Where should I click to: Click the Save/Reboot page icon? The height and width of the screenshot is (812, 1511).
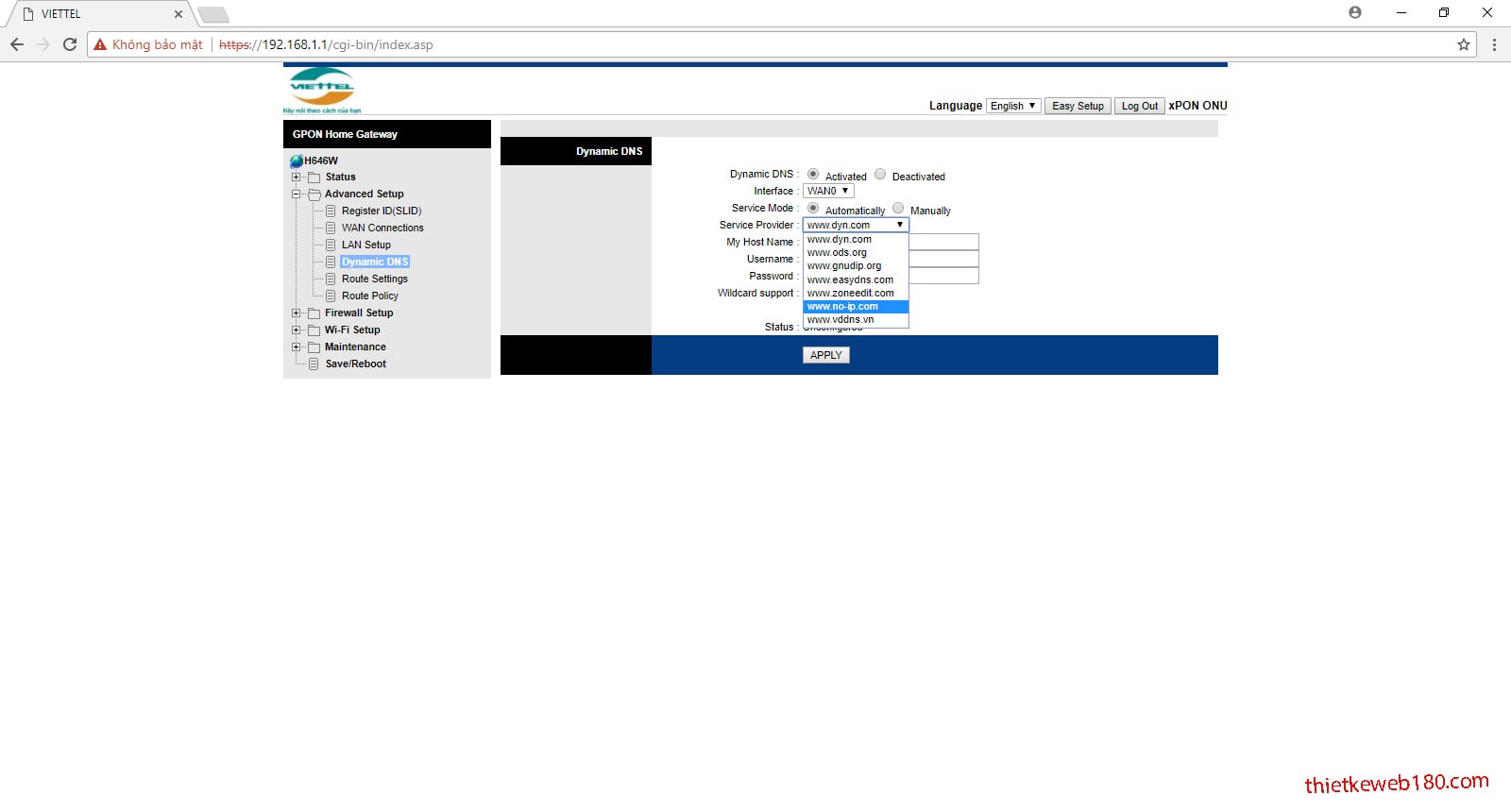[x=314, y=364]
